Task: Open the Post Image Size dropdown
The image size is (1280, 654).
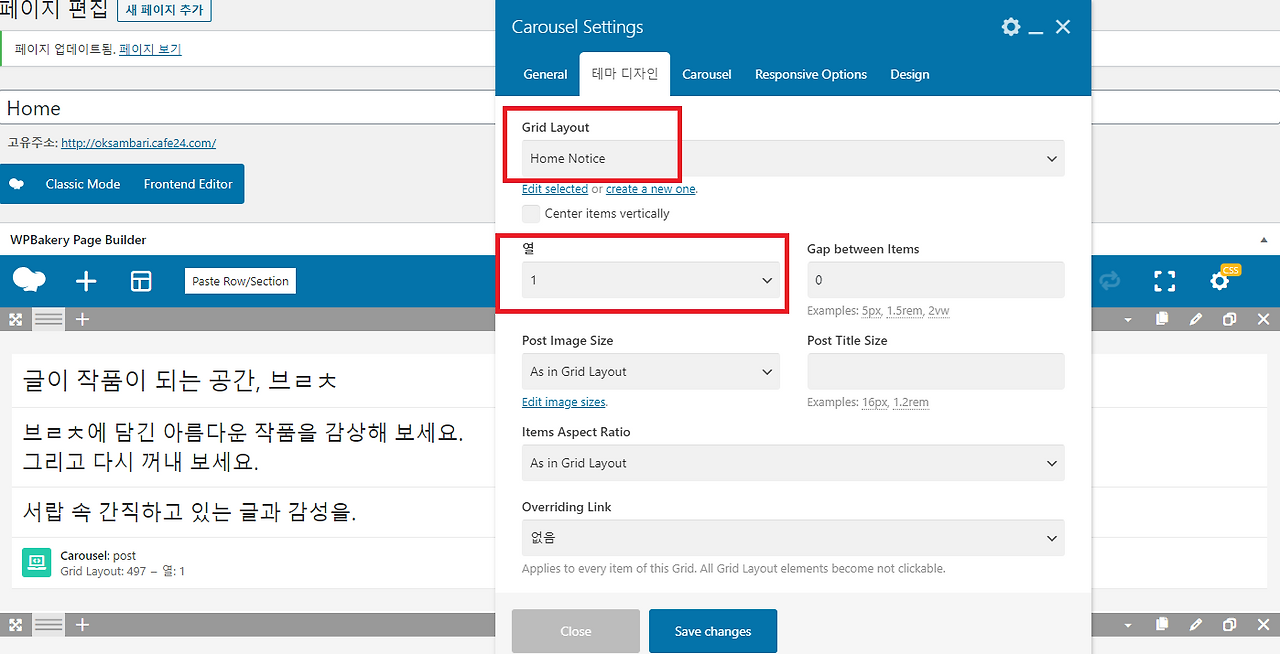Action: coord(651,372)
